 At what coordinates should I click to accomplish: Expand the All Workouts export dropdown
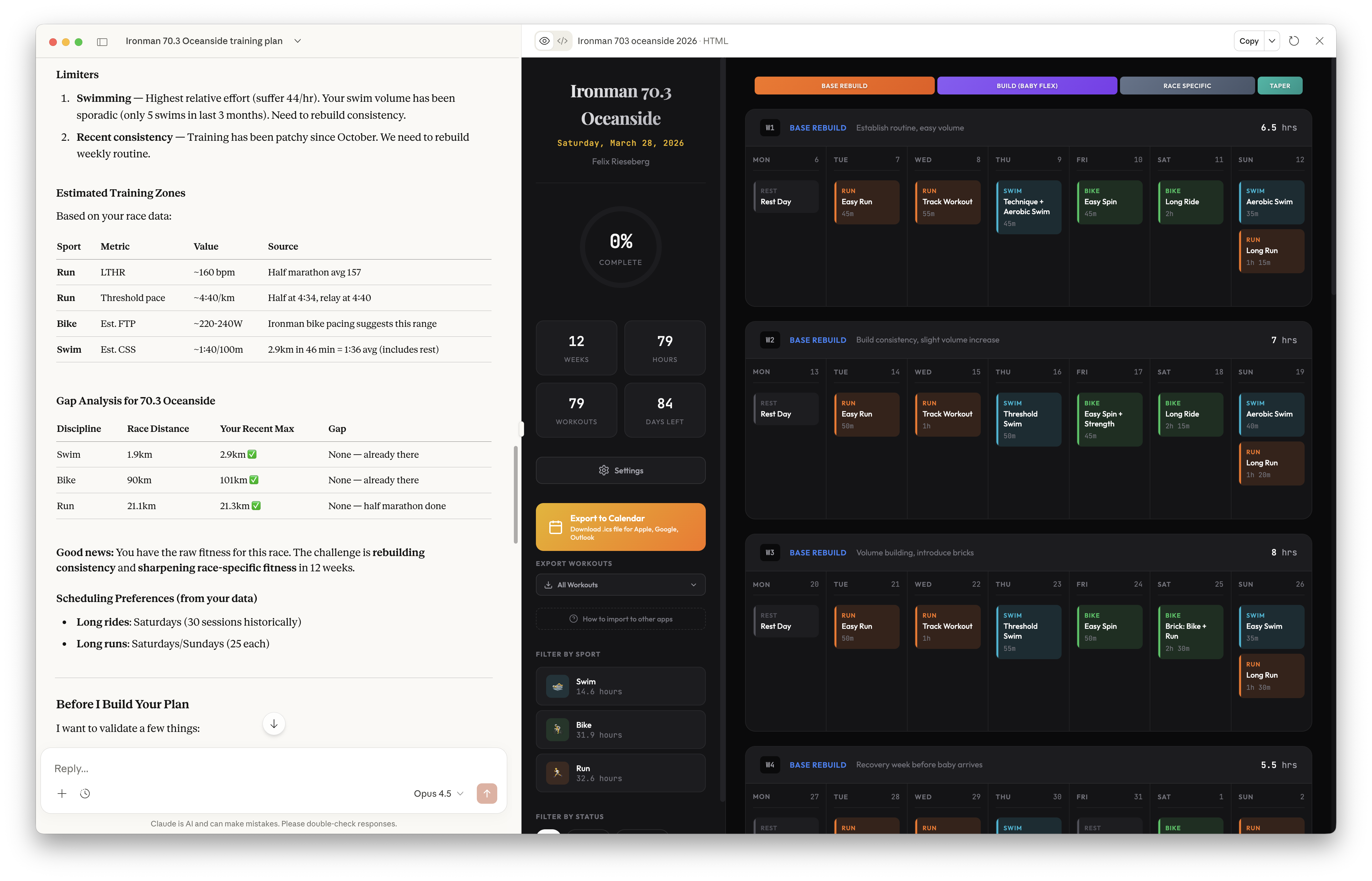click(x=621, y=585)
